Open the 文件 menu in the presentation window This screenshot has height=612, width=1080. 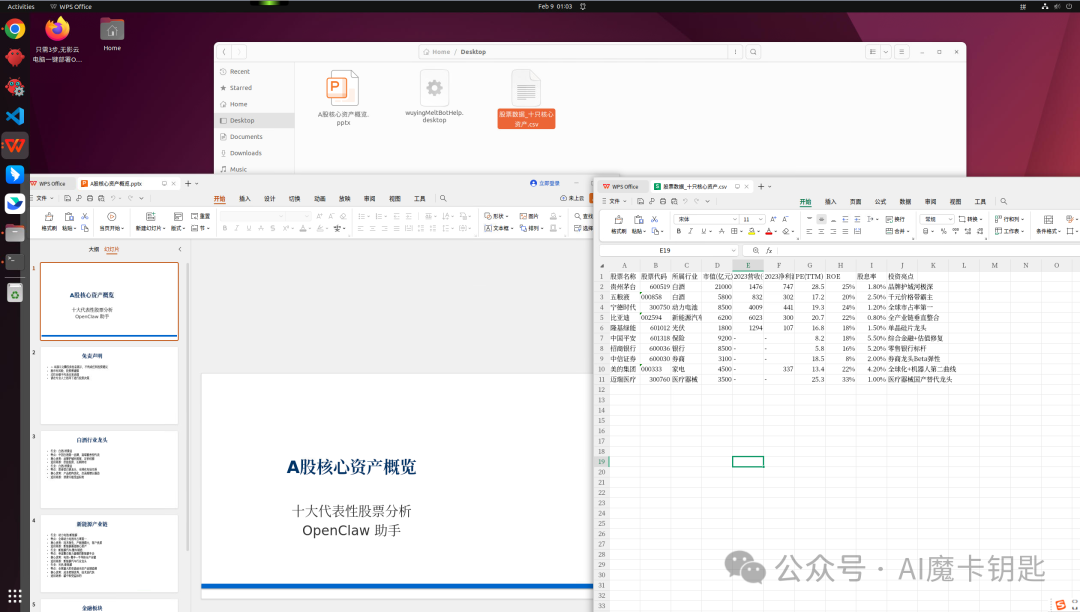[41, 198]
